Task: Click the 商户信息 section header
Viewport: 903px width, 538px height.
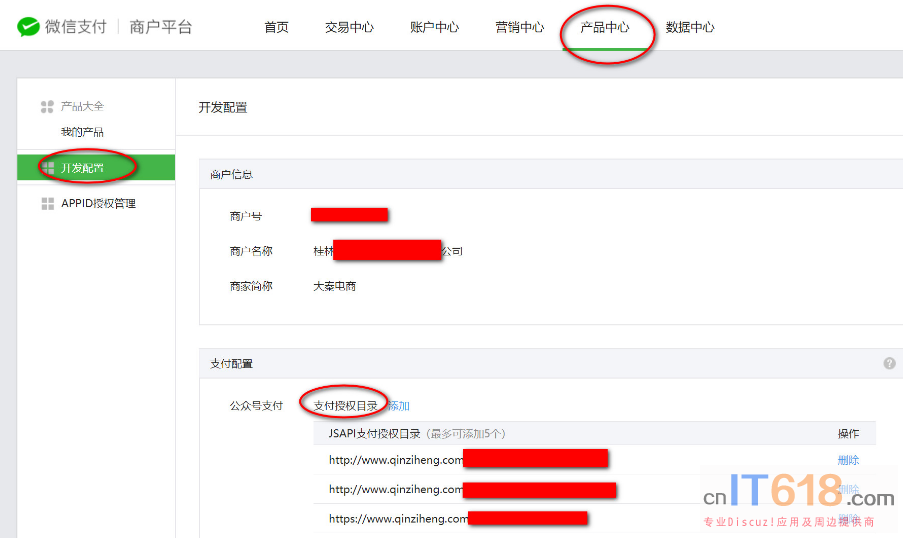Action: click(x=232, y=174)
